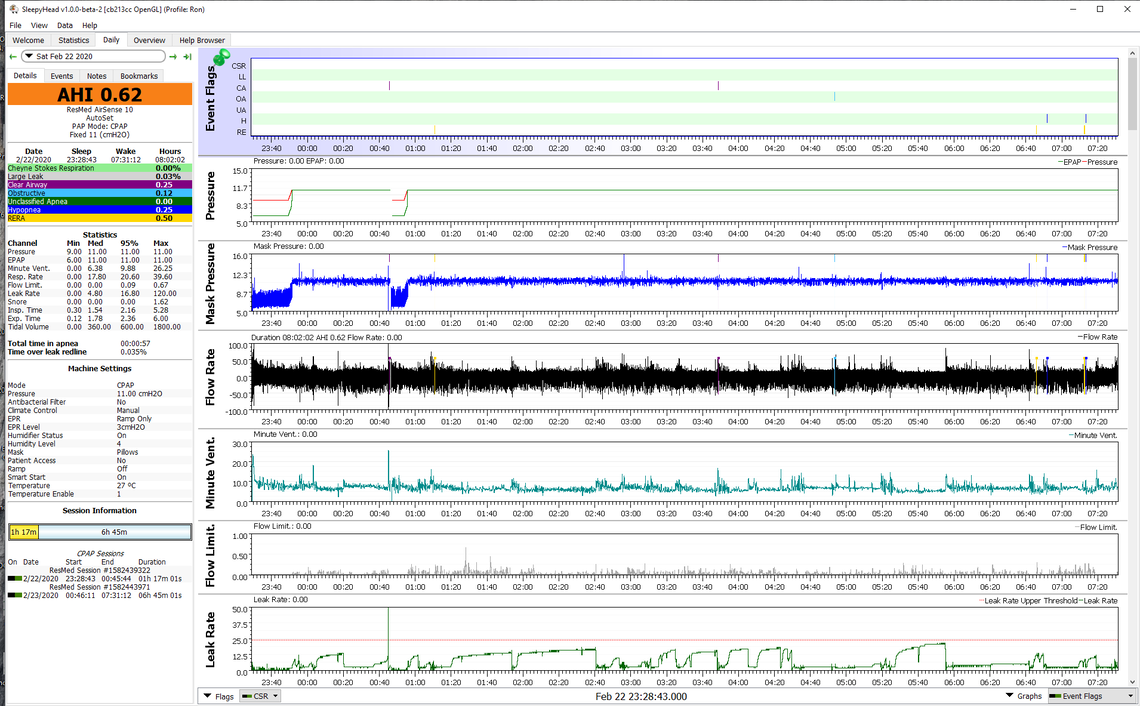Click the Leak Rate graph title label

(x=210, y=640)
